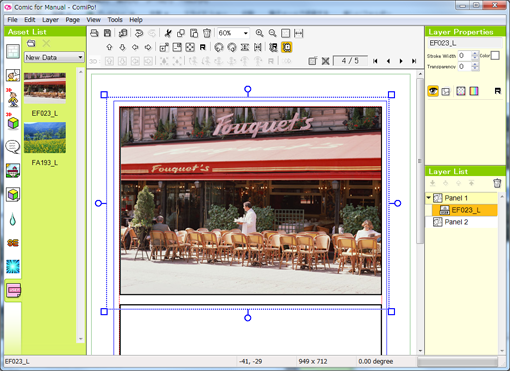Click the save icon in the toolbar
510x371 pixels.
(x=107, y=33)
